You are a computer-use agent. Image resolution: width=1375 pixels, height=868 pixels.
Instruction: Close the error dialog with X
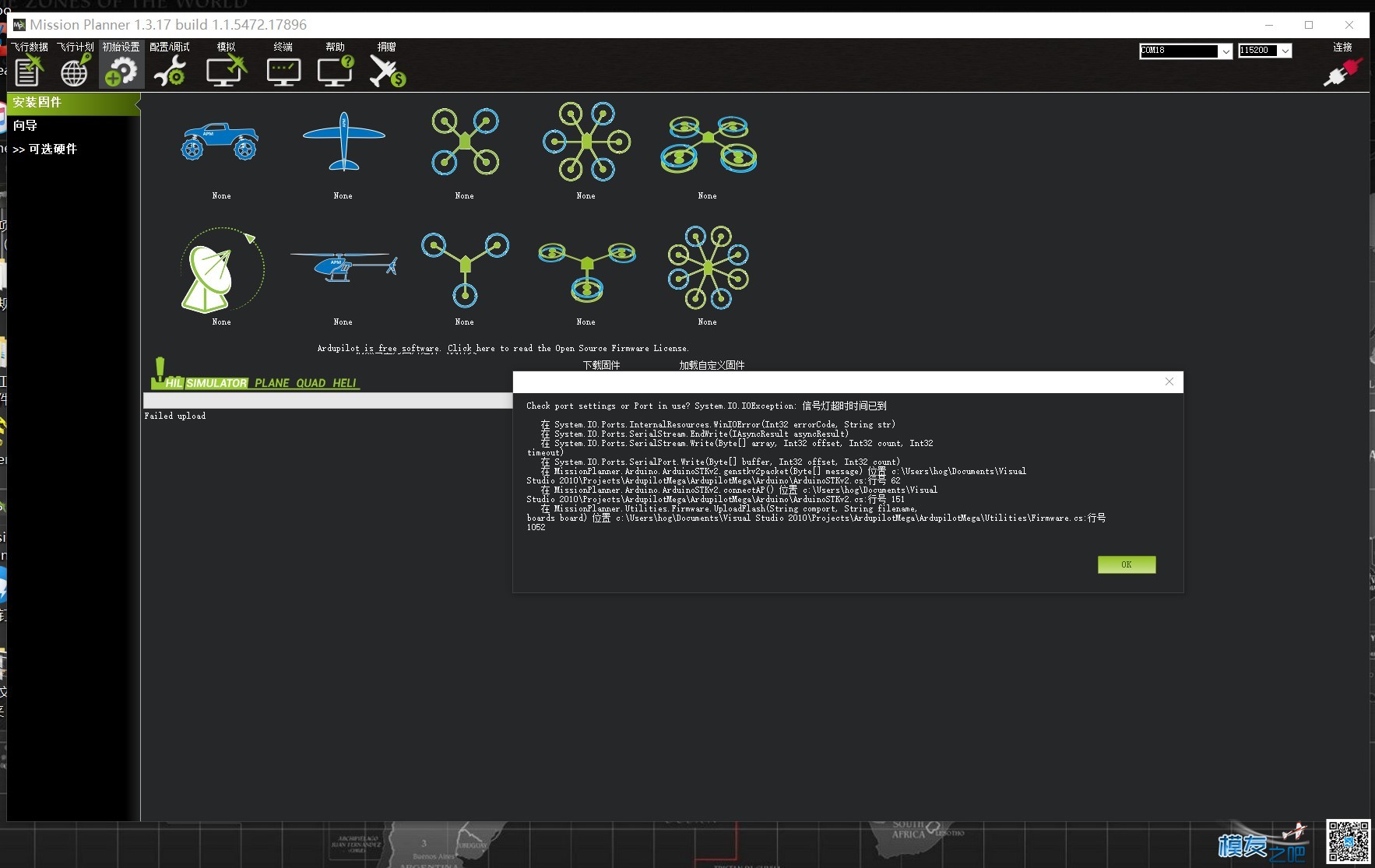coord(1169,381)
